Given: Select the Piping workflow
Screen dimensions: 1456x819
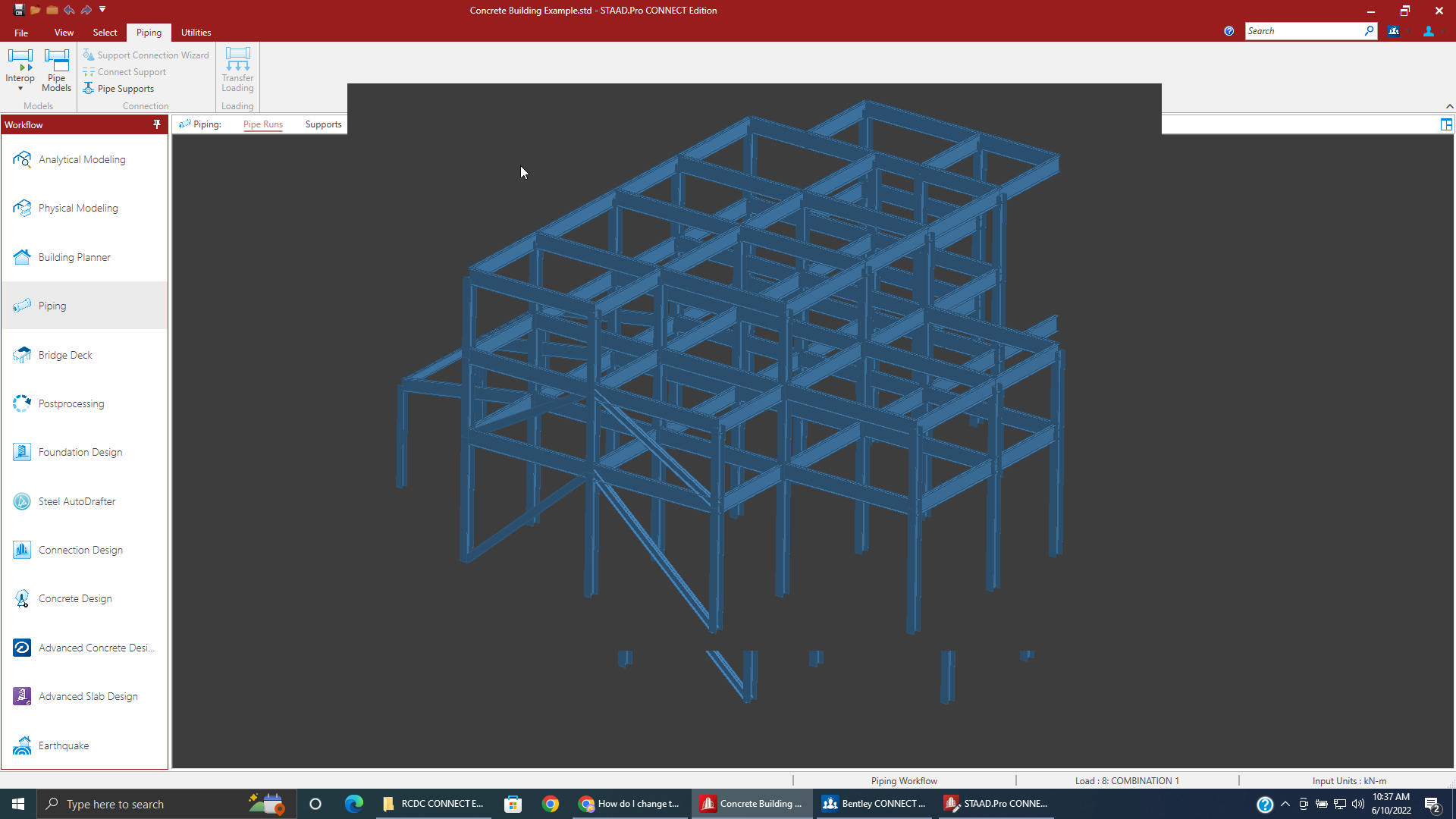Looking at the screenshot, I should point(84,306).
